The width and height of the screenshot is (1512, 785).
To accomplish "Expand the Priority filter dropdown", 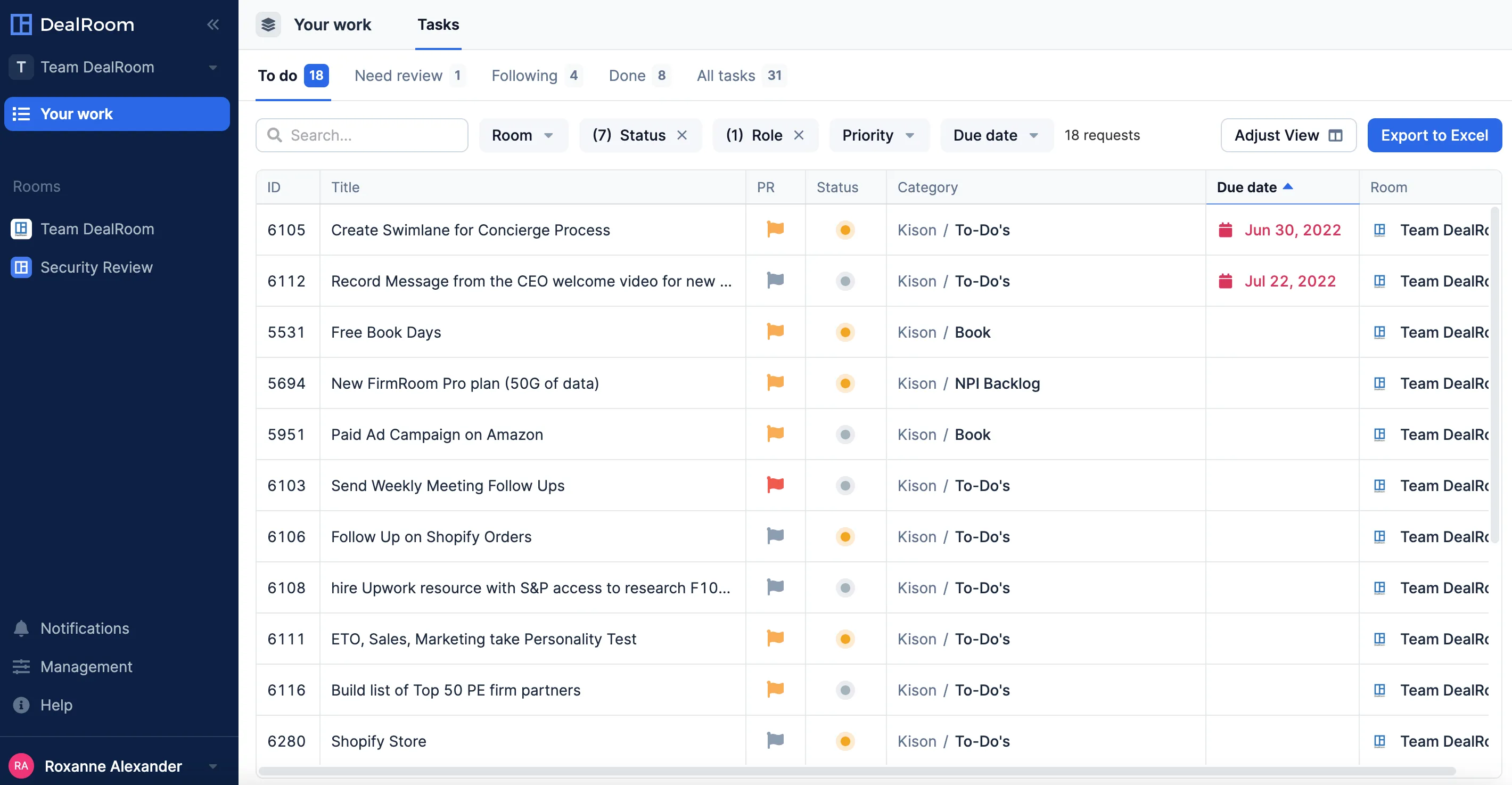I will pyautogui.click(x=878, y=135).
